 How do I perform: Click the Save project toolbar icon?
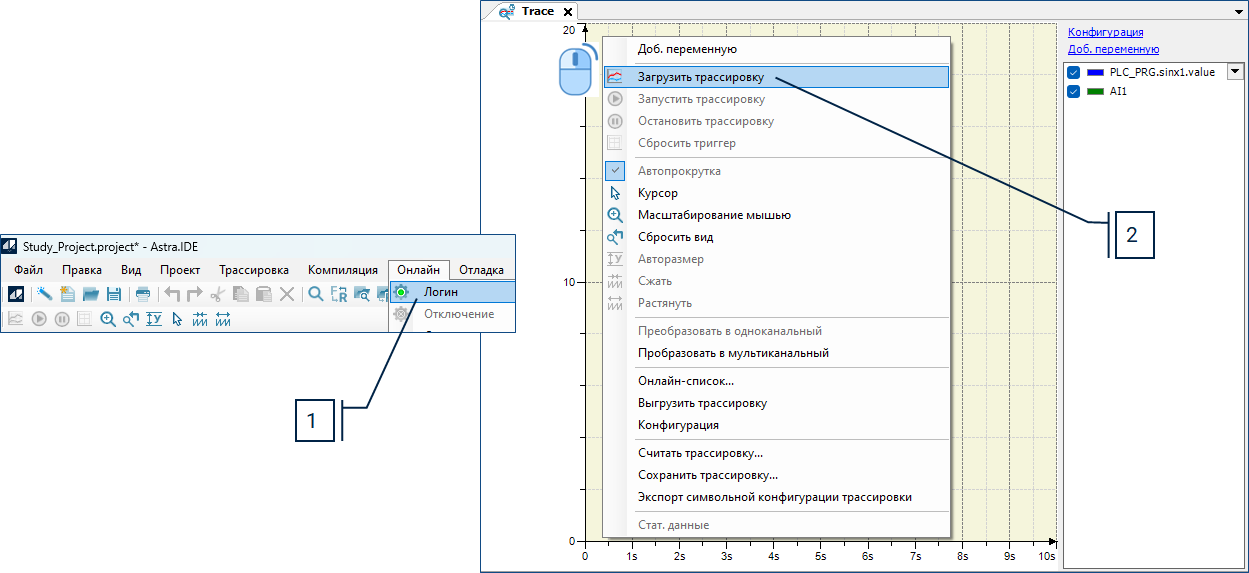[x=114, y=294]
